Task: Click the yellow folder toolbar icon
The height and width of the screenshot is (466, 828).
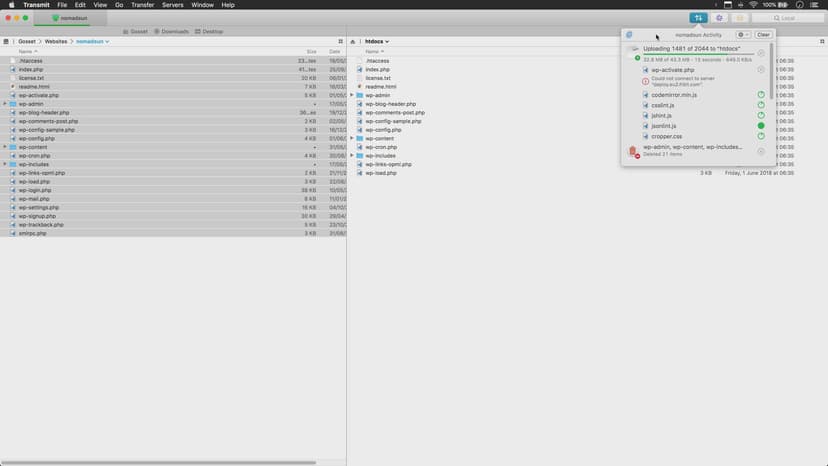Action: click(x=740, y=18)
